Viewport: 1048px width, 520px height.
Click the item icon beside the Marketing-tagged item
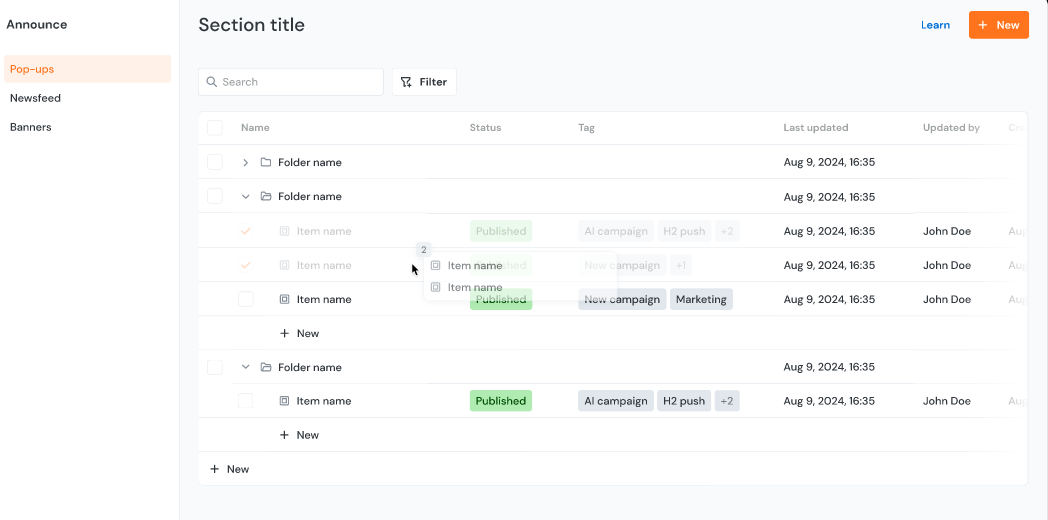click(x=284, y=299)
